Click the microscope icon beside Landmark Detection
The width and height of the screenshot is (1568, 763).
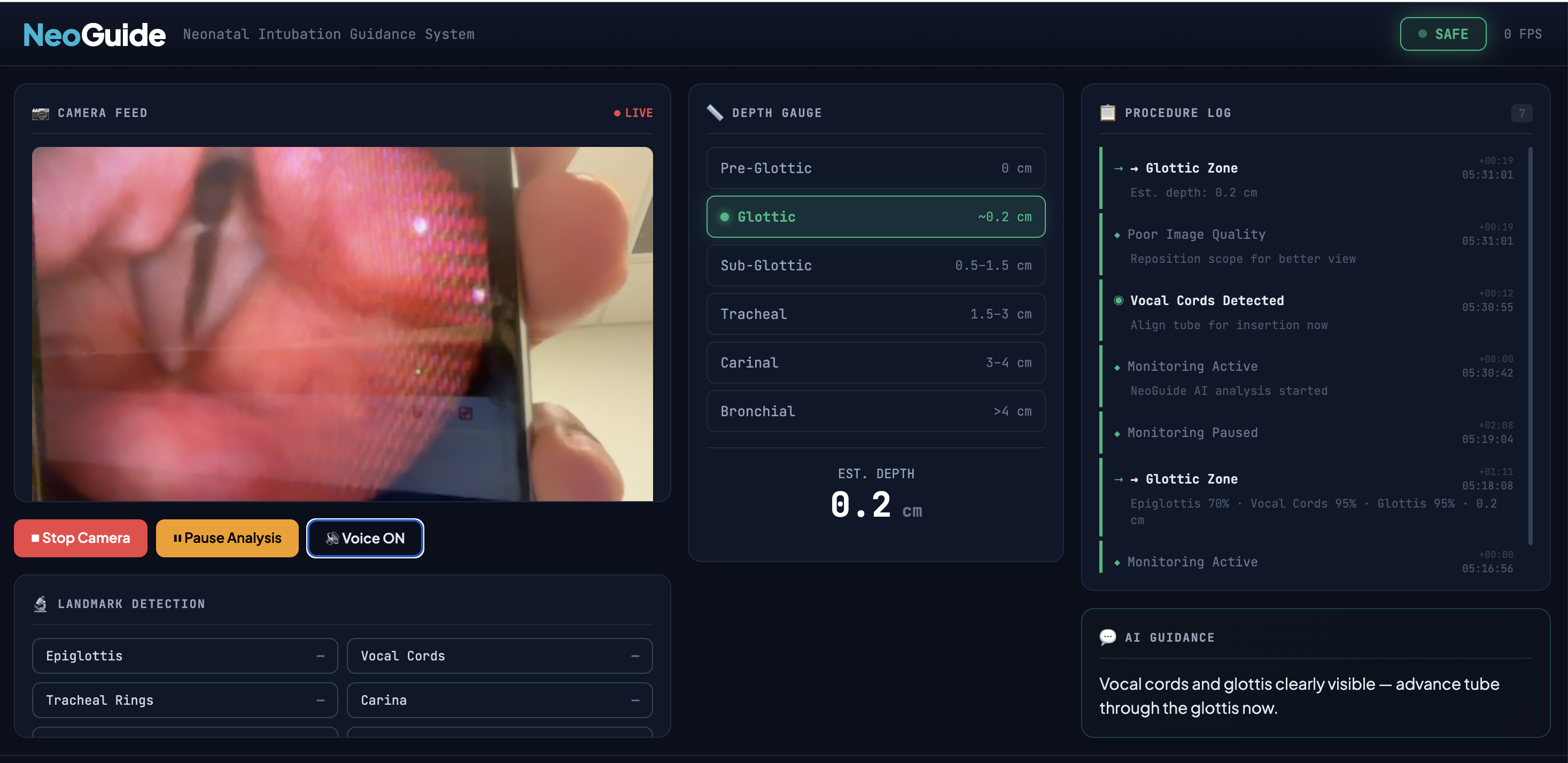pyautogui.click(x=40, y=604)
